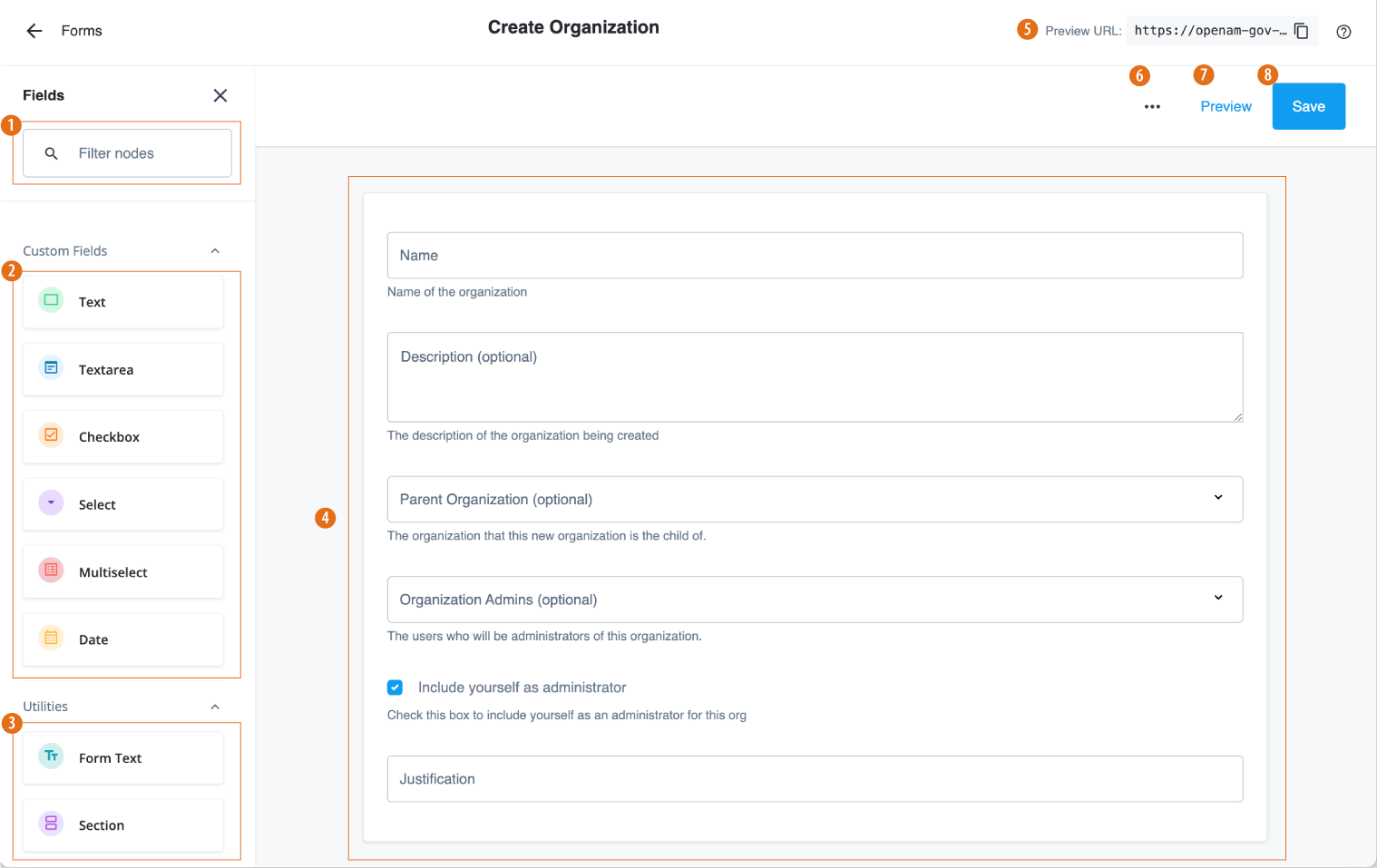
Task: Select the Select field icon
Action: click(50, 503)
